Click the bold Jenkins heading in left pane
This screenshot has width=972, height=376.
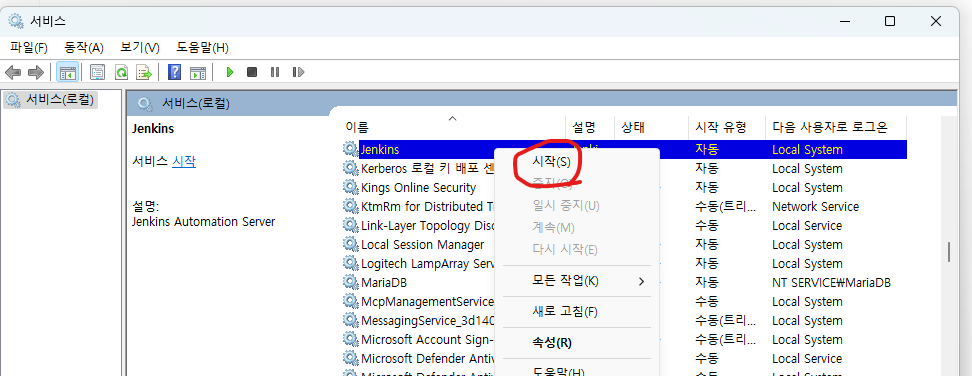tap(153, 129)
